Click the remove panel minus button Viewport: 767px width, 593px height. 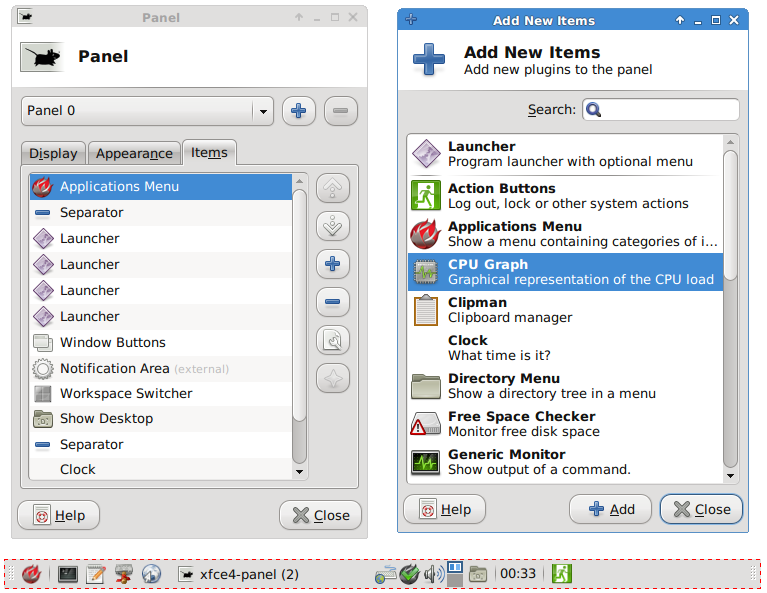tap(340, 111)
